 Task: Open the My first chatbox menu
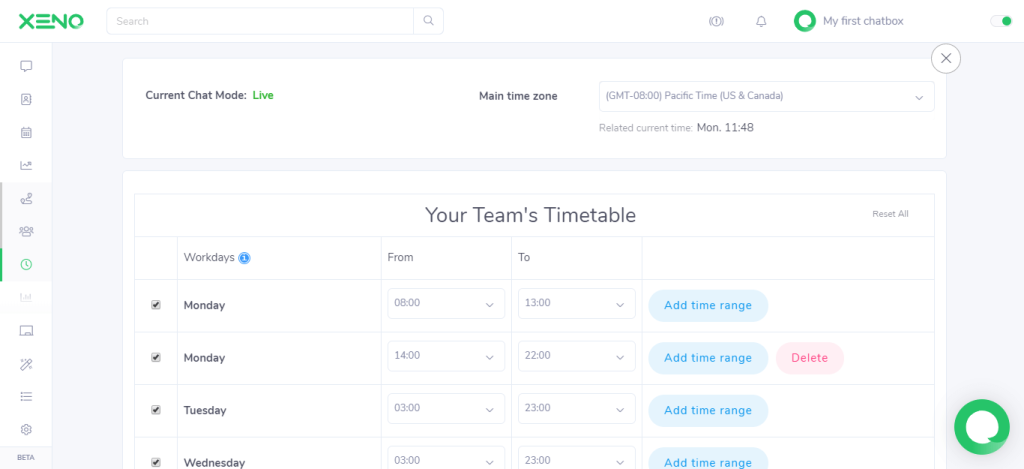point(849,21)
